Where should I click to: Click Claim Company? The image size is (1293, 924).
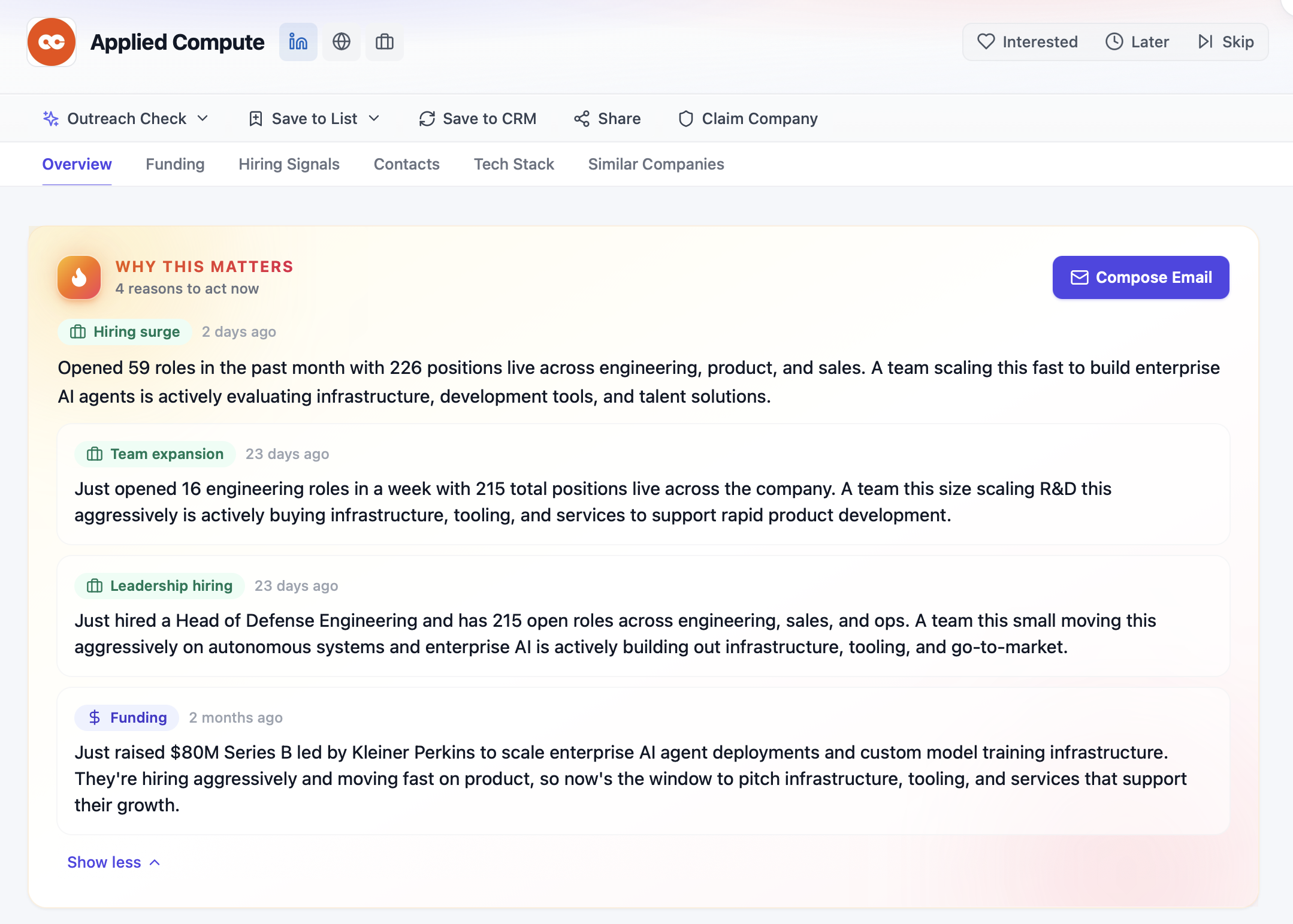coord(748,119)
